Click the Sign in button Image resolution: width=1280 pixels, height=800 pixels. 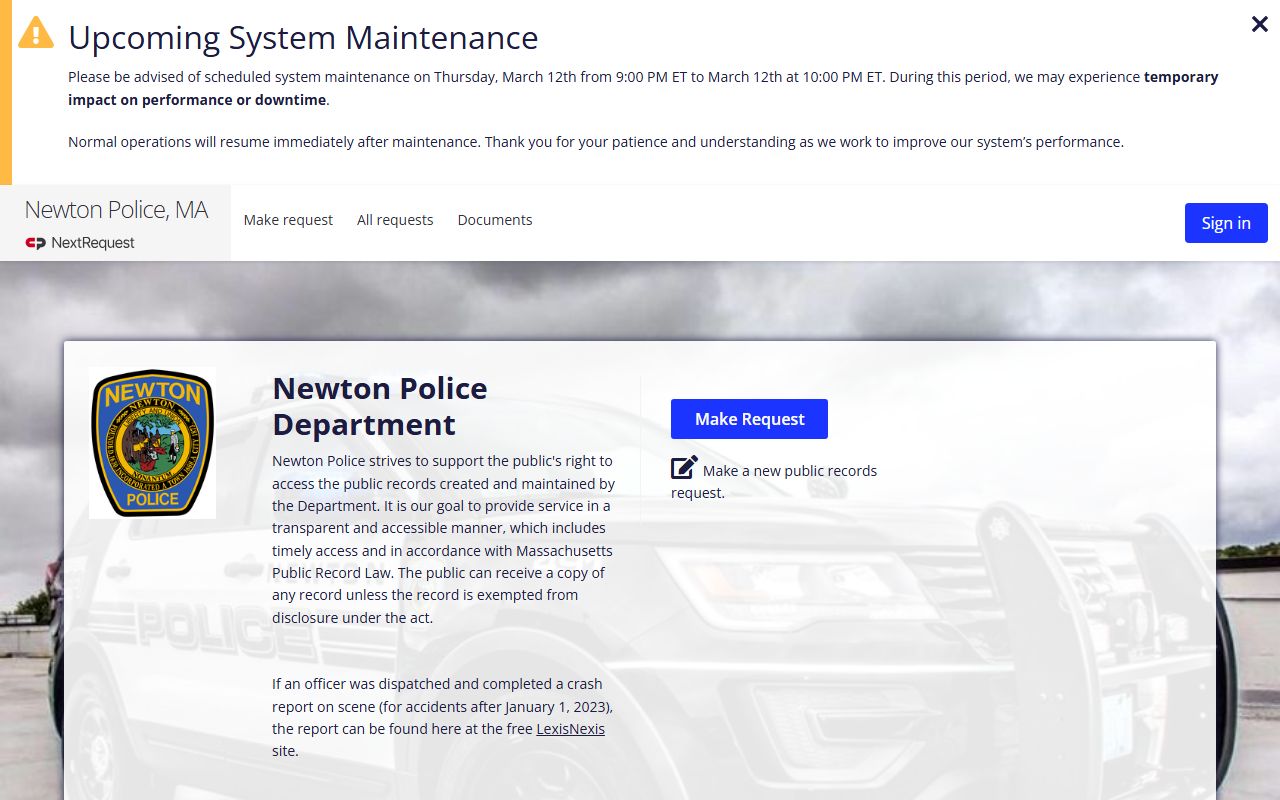1226,223
